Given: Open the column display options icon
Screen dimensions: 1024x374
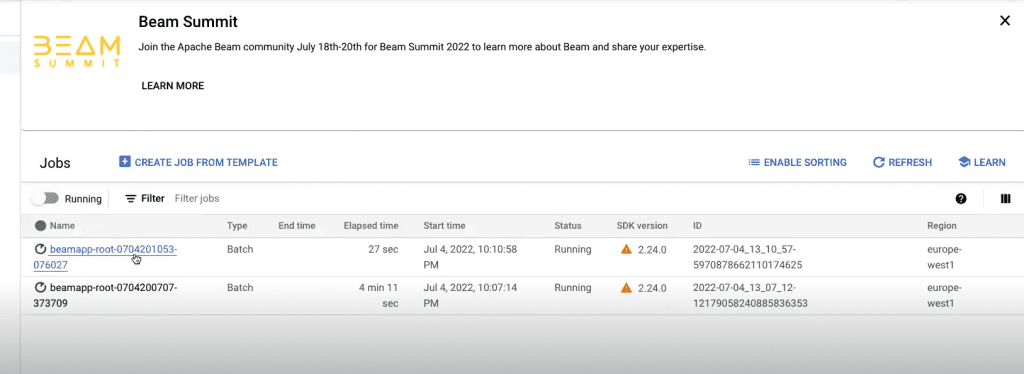Looking at the screenshot, I should pyautogui.click(x=1005, y=198).
